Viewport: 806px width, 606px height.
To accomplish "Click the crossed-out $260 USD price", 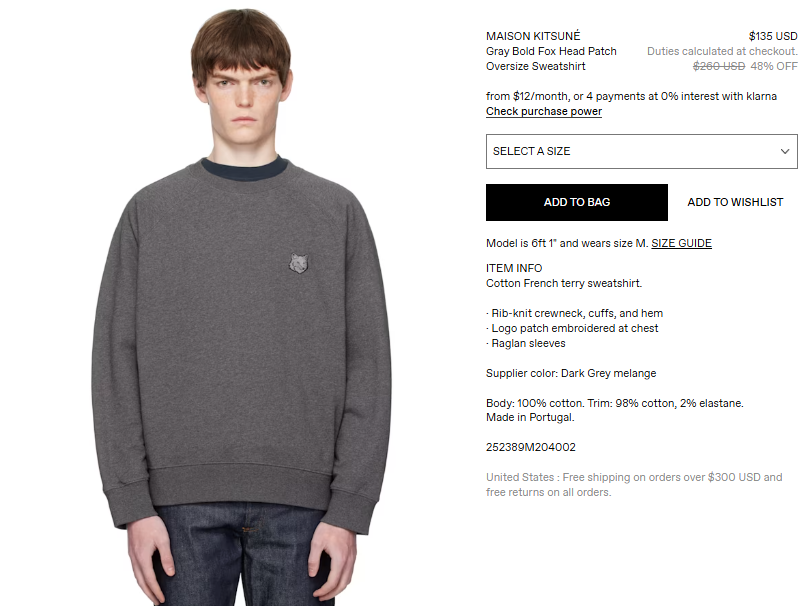I will pyautogui.click(x=719, y=66).
